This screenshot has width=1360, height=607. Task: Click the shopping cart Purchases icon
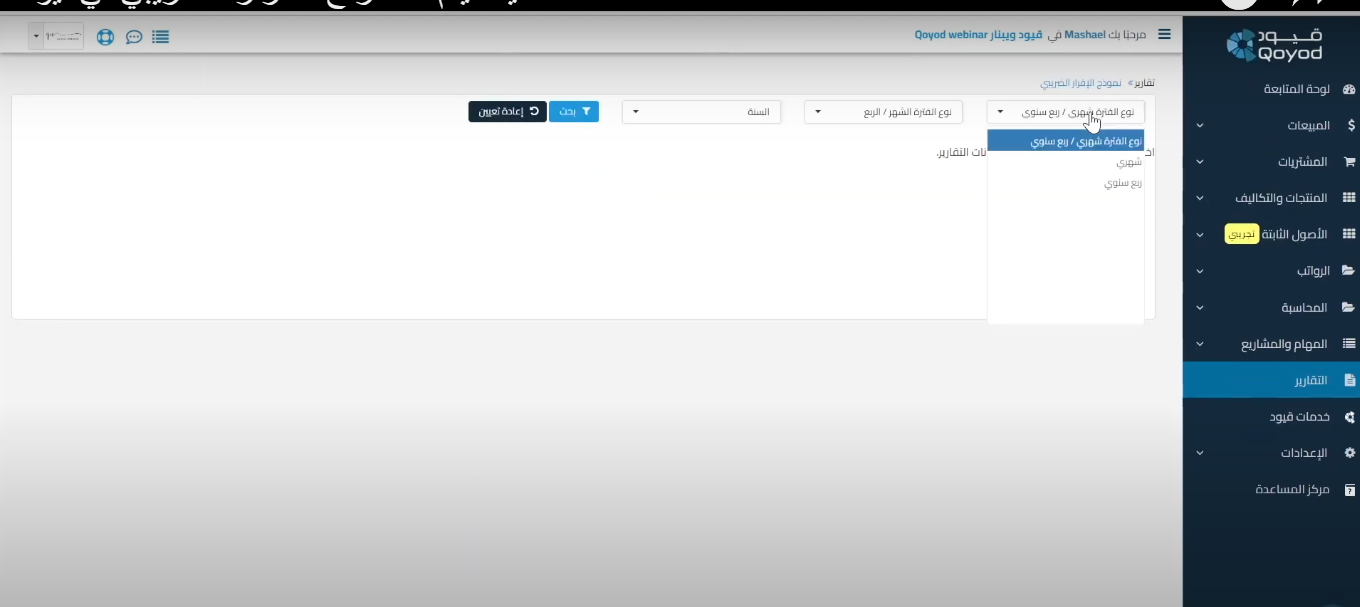click(1348, 162)
